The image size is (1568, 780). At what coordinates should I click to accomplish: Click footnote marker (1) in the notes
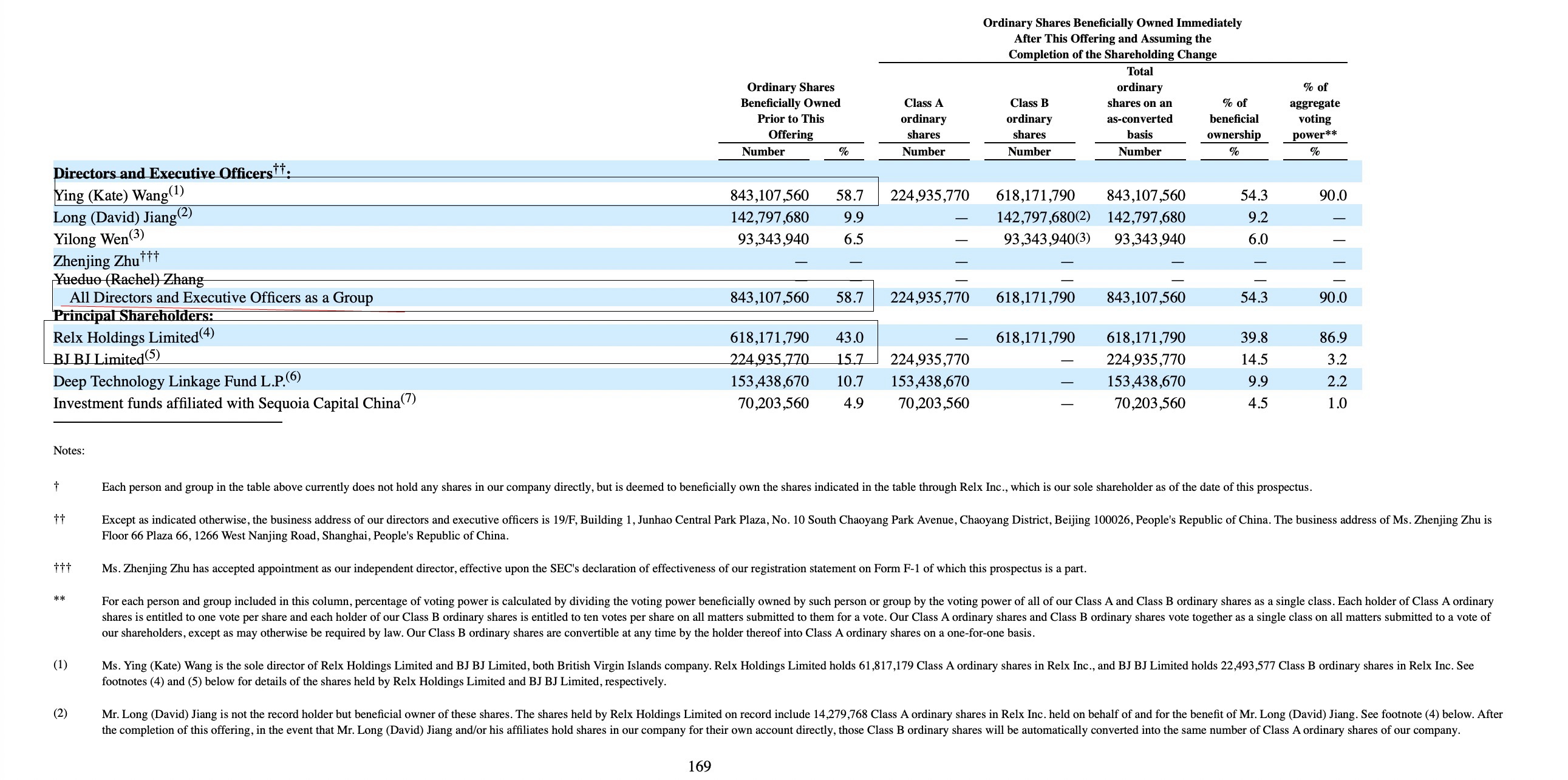pos(60,665)
